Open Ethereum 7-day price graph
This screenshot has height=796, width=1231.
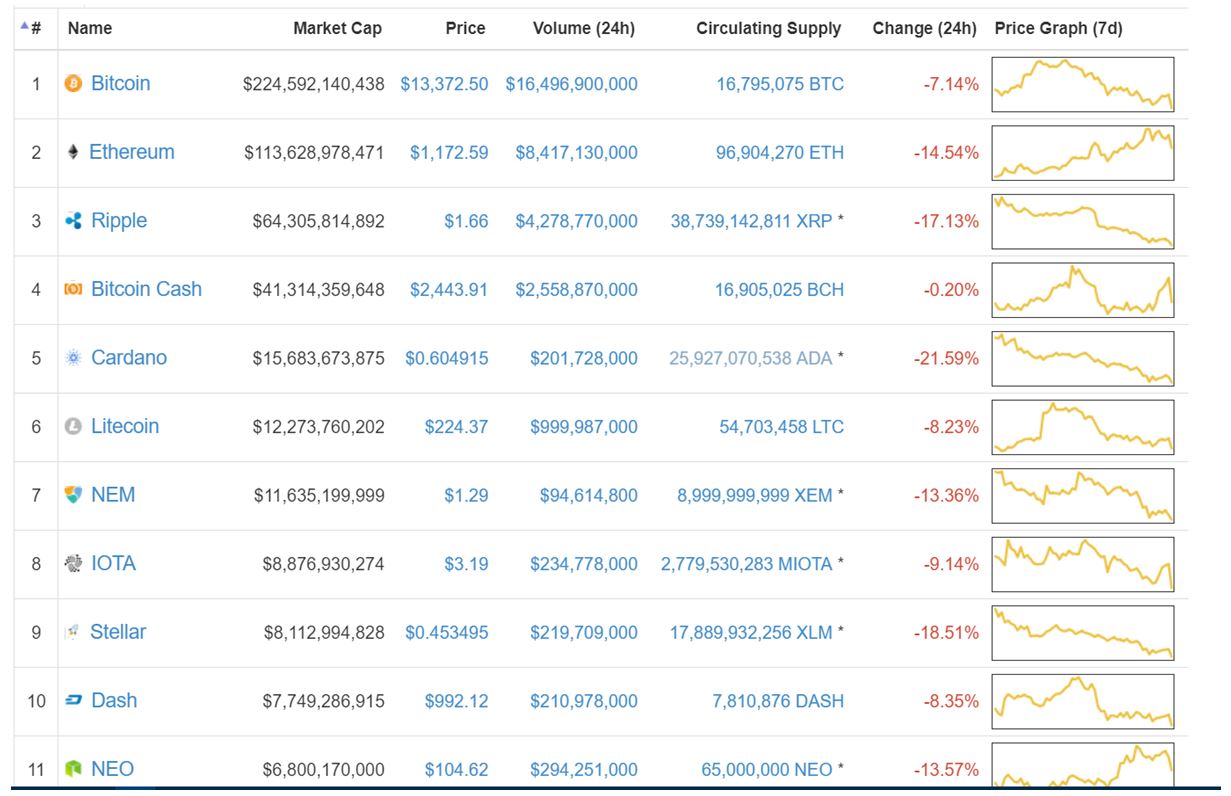[x=1083, y=153]
